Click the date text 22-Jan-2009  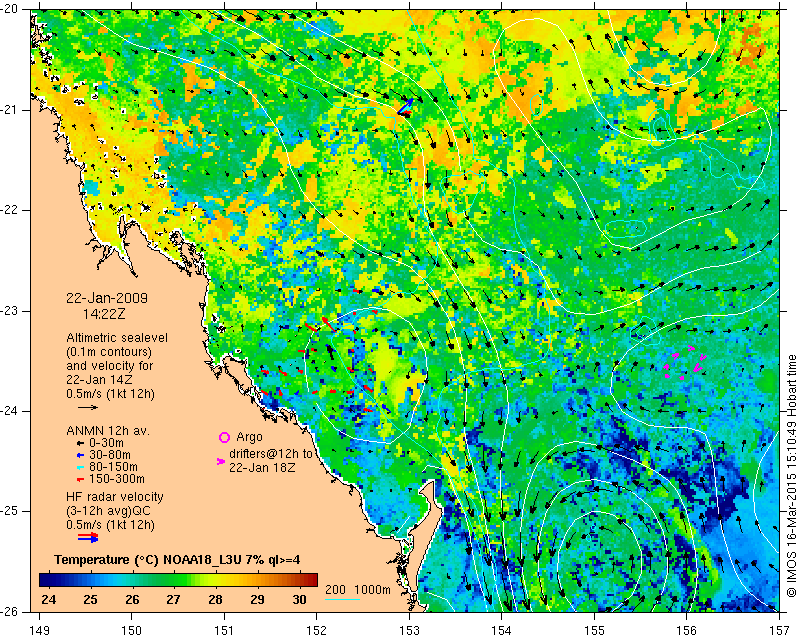pos(107,298)
